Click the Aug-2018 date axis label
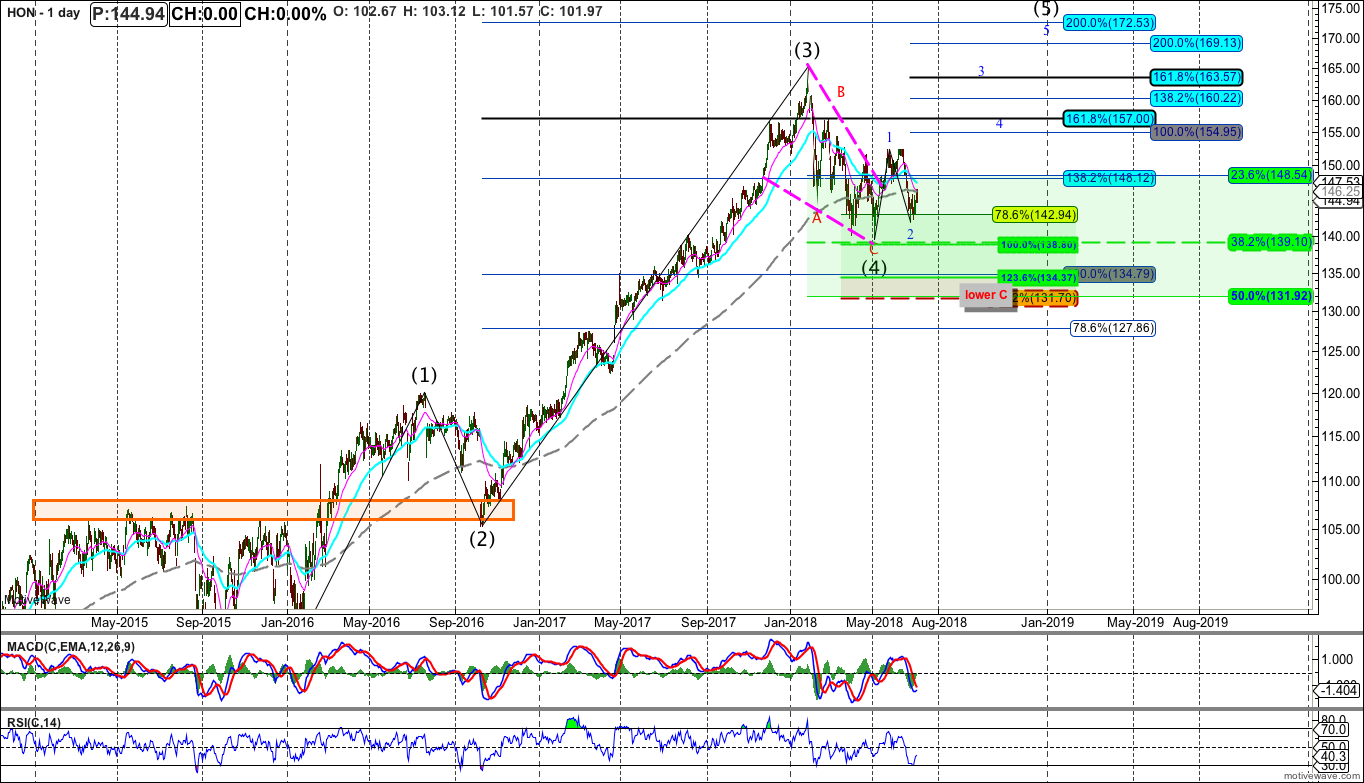Image resolution: width=1364 pixels, height=783 pixels. coord(937,621)
